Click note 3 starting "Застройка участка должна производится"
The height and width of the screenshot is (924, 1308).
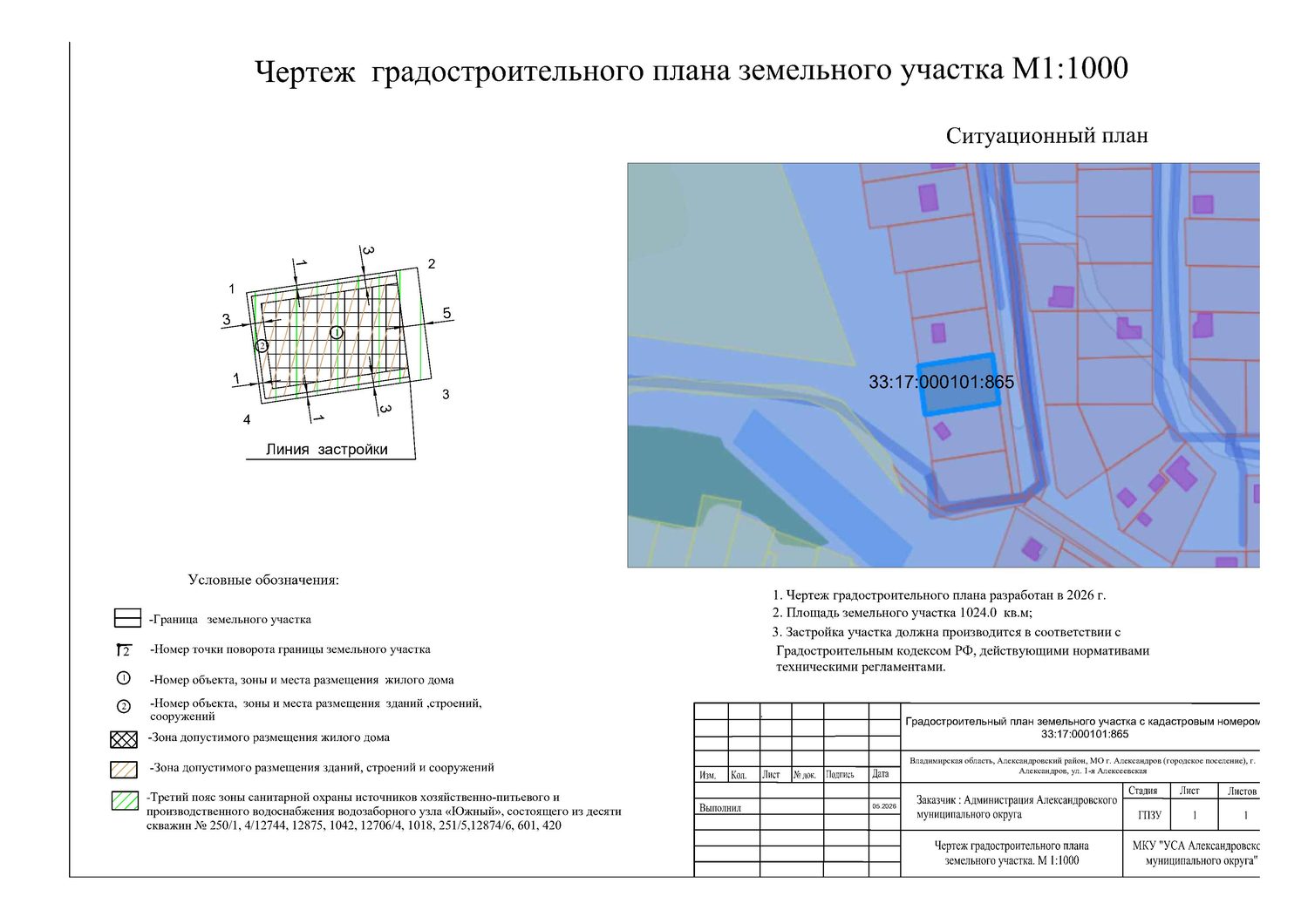pos(961,649)
